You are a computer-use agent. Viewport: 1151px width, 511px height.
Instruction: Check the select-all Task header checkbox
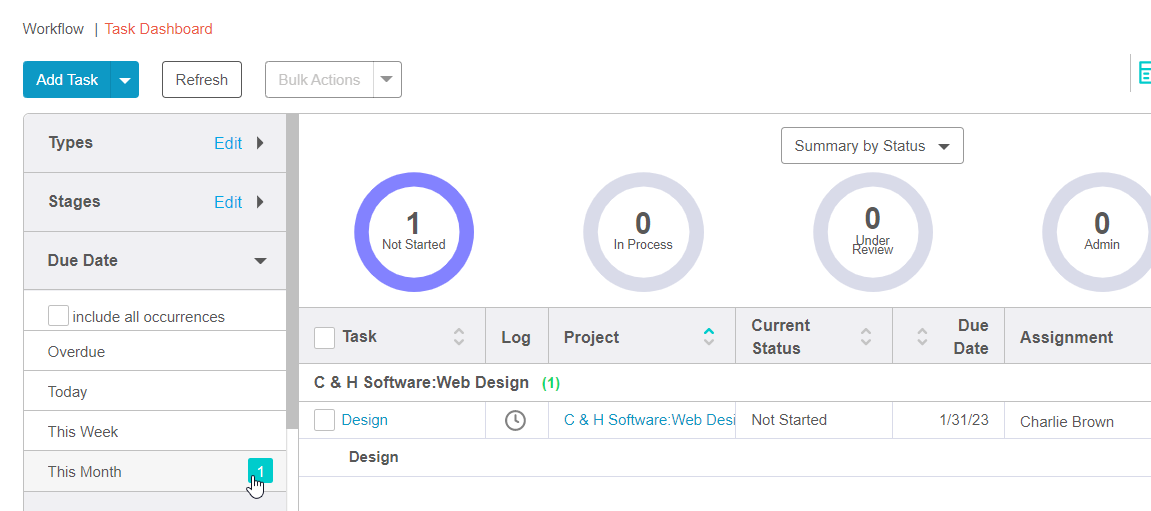[324, 337]
